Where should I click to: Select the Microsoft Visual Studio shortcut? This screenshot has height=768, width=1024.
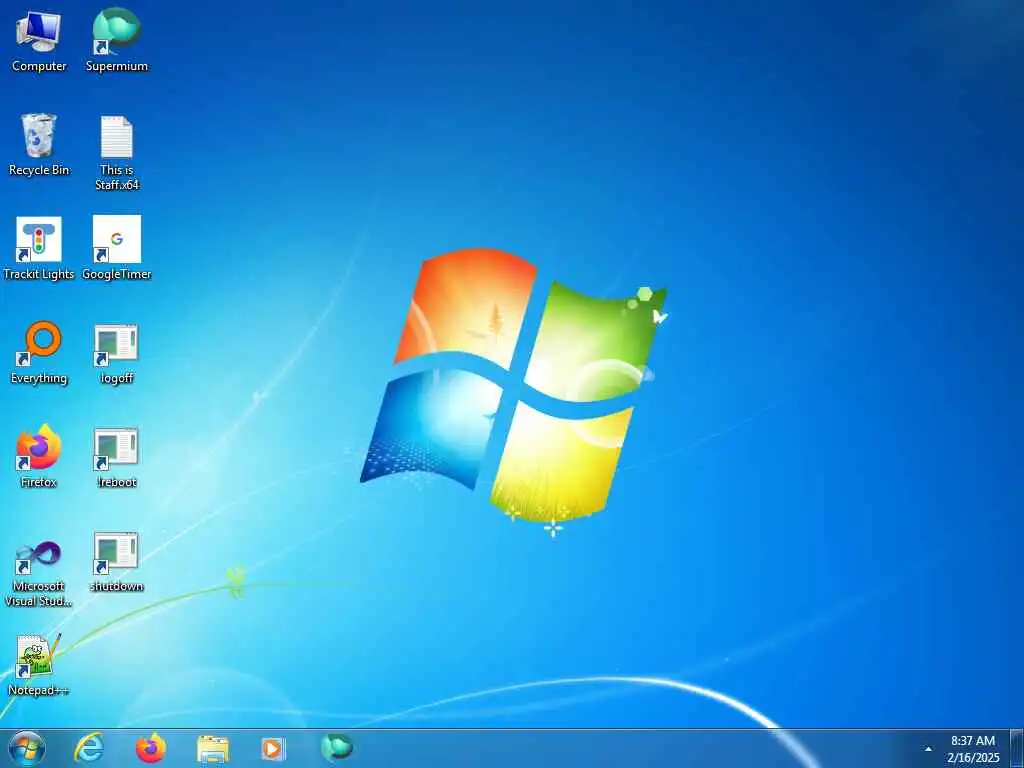[39, 573]
